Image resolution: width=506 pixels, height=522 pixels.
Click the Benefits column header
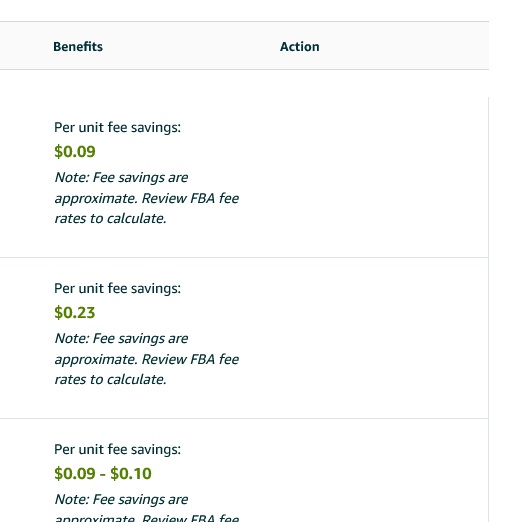point(78,47)
